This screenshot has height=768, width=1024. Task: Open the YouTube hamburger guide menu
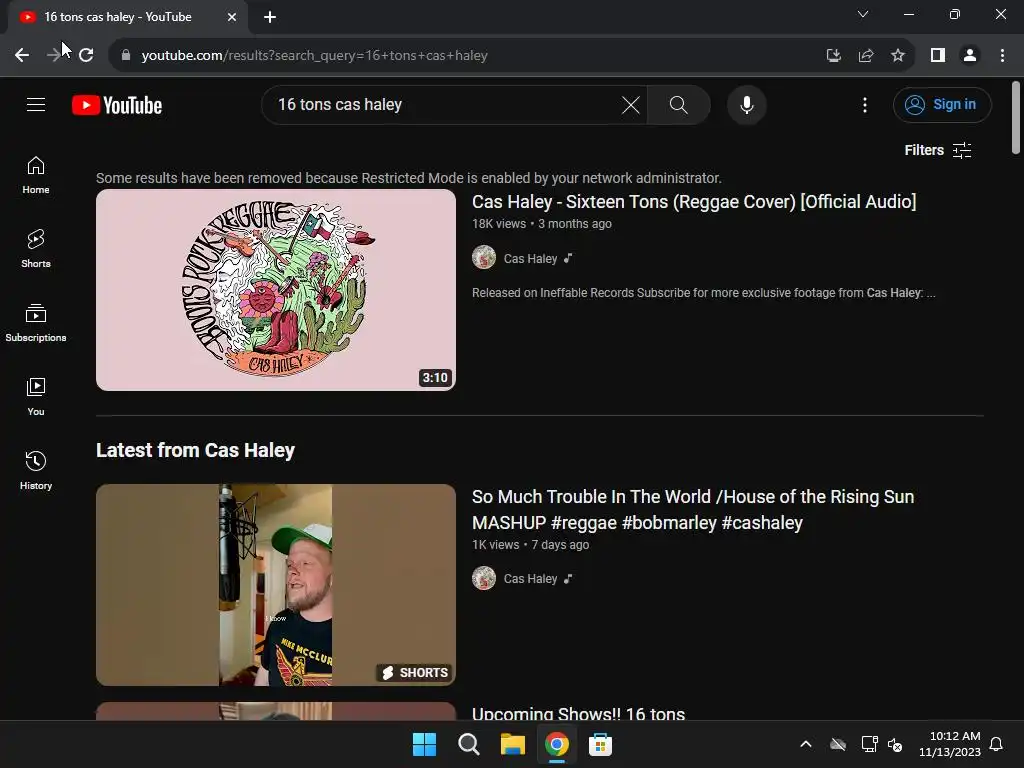36,104
